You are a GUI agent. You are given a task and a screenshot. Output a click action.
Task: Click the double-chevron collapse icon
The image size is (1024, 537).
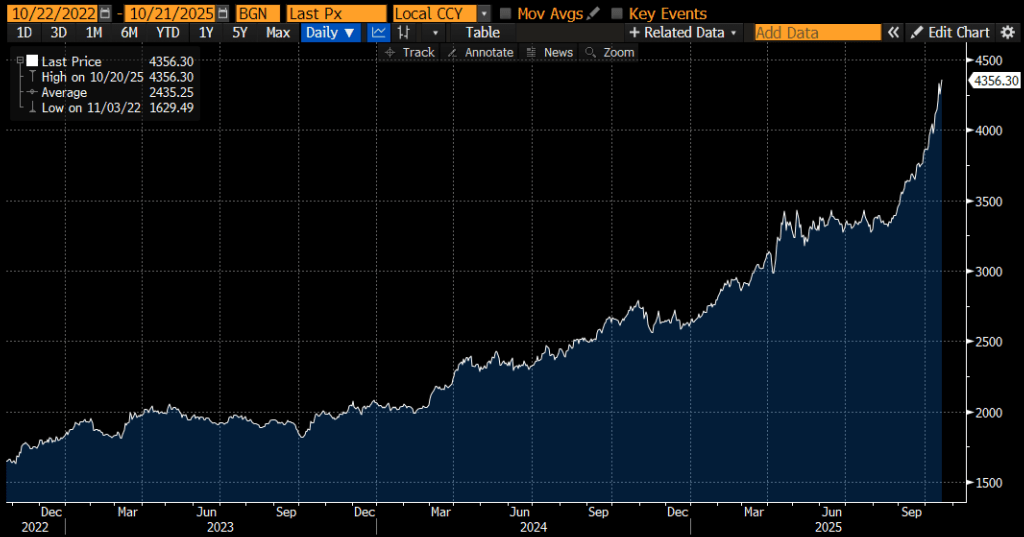tap(893, 33)
